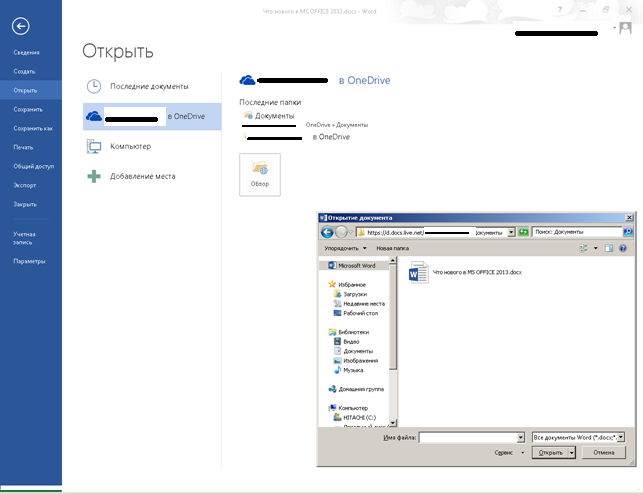Click navigation pane scroll down arrow
643x494 pixels.
pos(392,423)
